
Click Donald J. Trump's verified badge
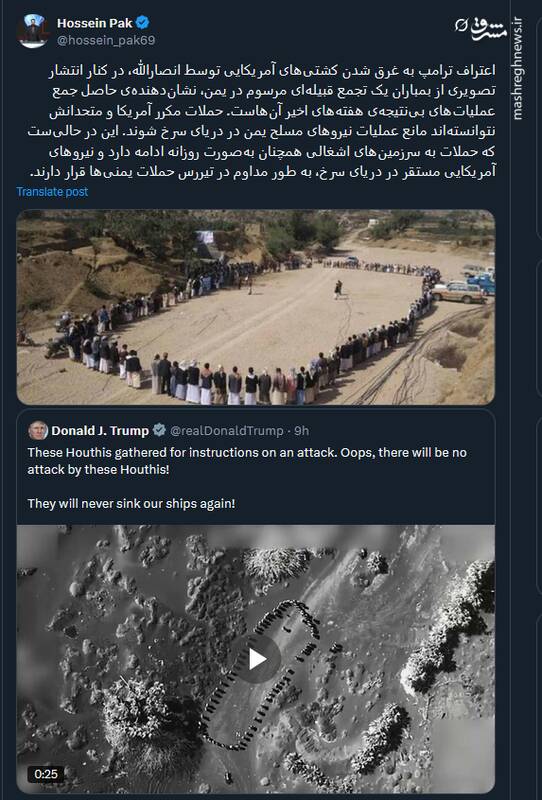click(x=159, y=431)
